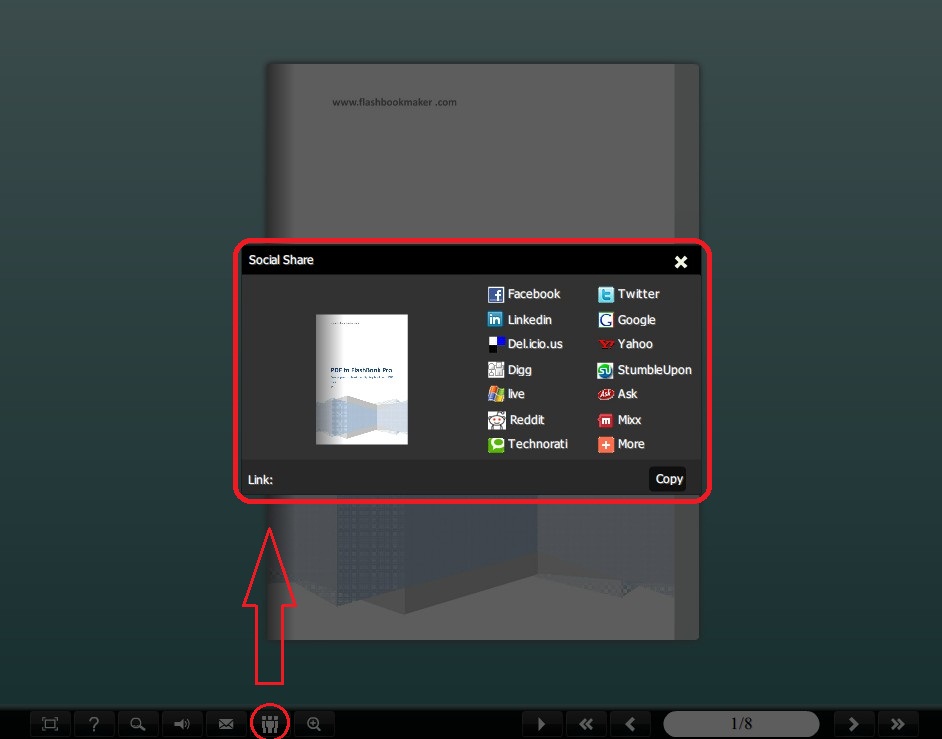Click the Digg text link
This screenshot has width=942, height=739.
click(x=520, y=370)
